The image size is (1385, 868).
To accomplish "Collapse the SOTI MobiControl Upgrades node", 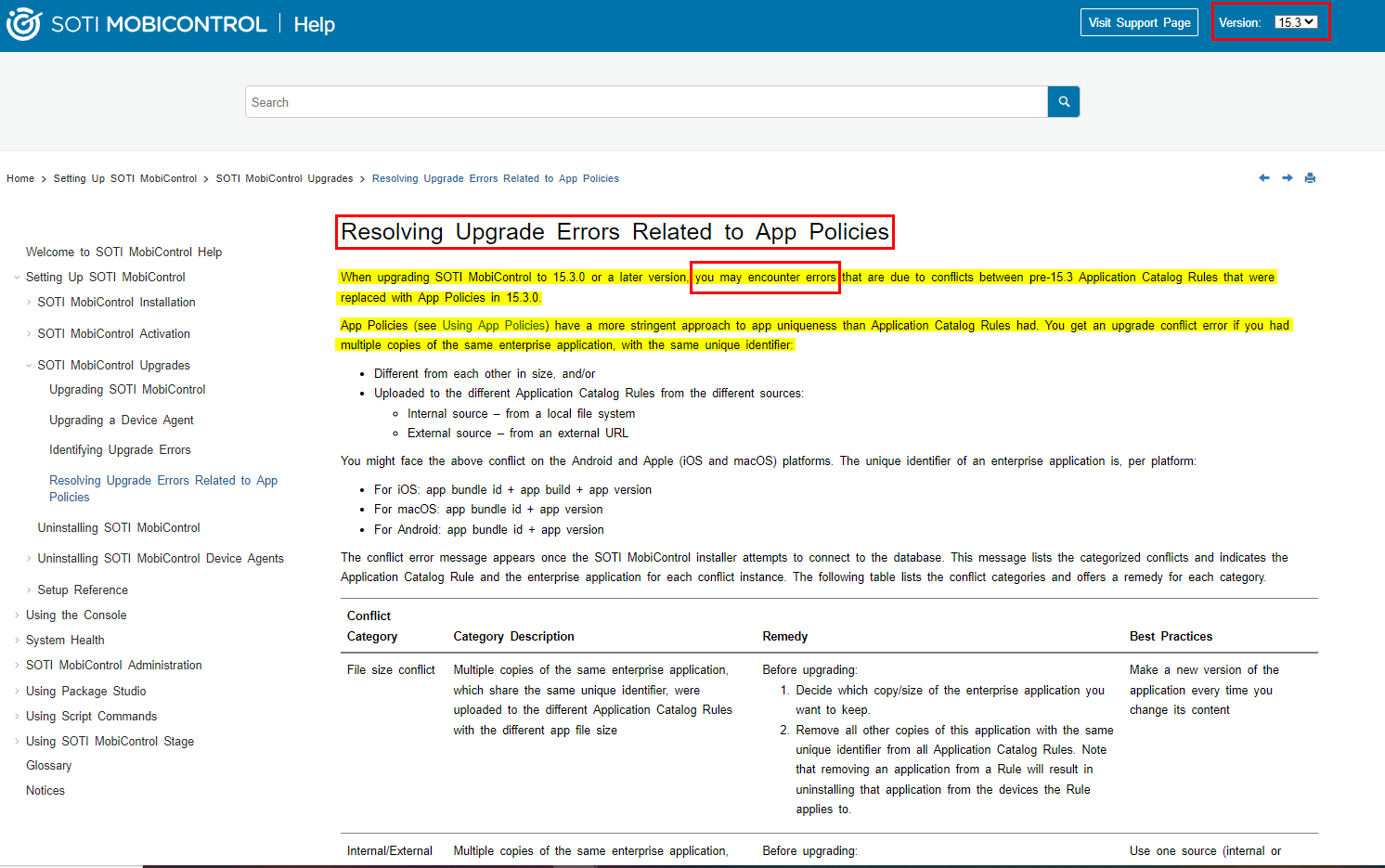I will point(29,366).
